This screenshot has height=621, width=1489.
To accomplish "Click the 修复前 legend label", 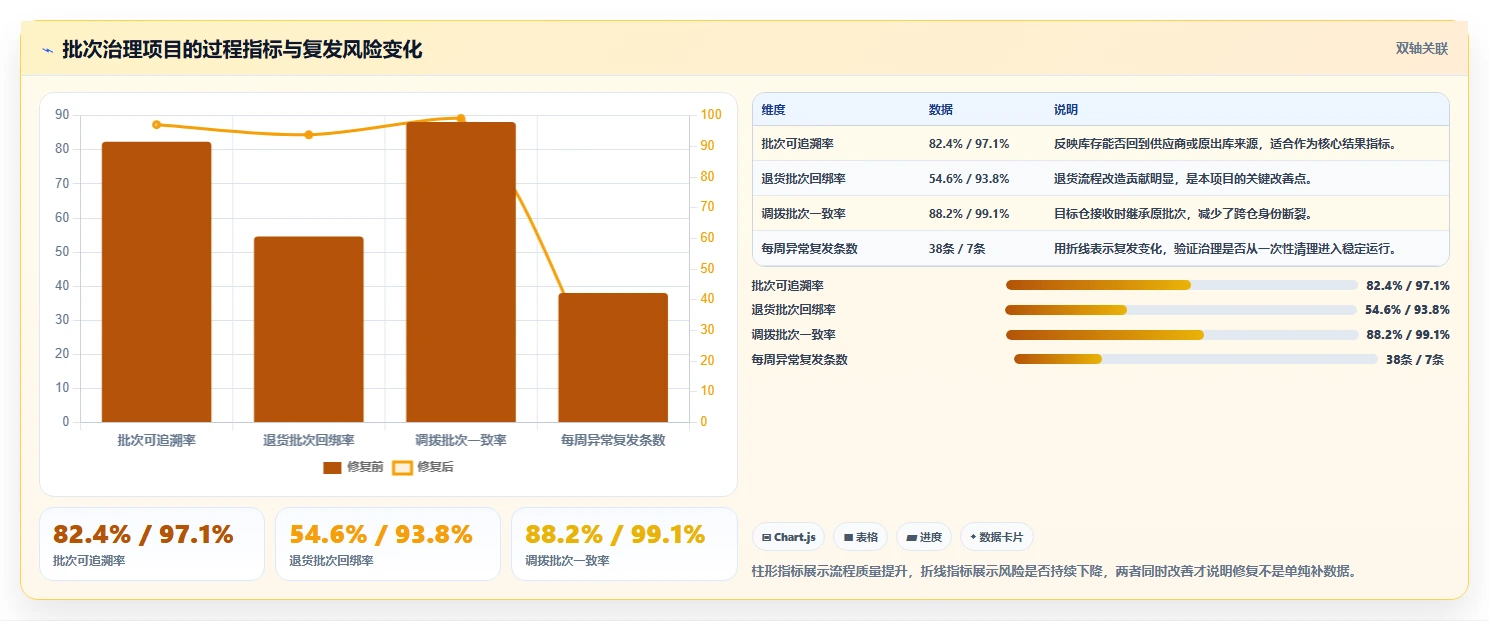I will click(365, 467).
